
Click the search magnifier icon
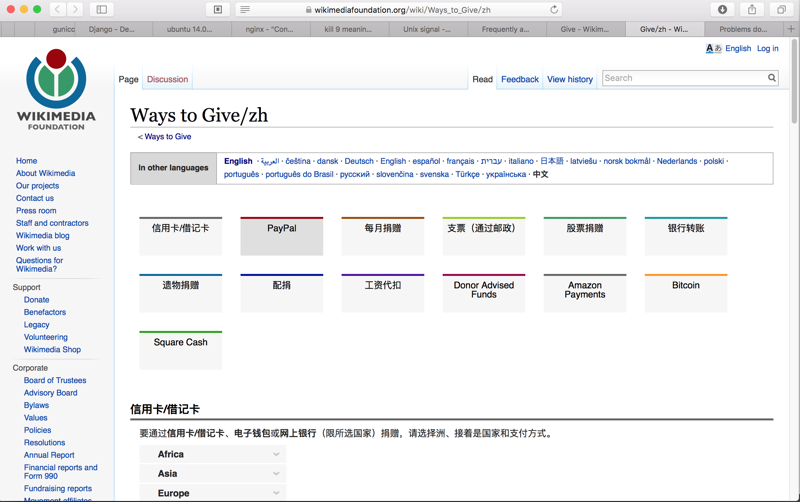point(772,78)
